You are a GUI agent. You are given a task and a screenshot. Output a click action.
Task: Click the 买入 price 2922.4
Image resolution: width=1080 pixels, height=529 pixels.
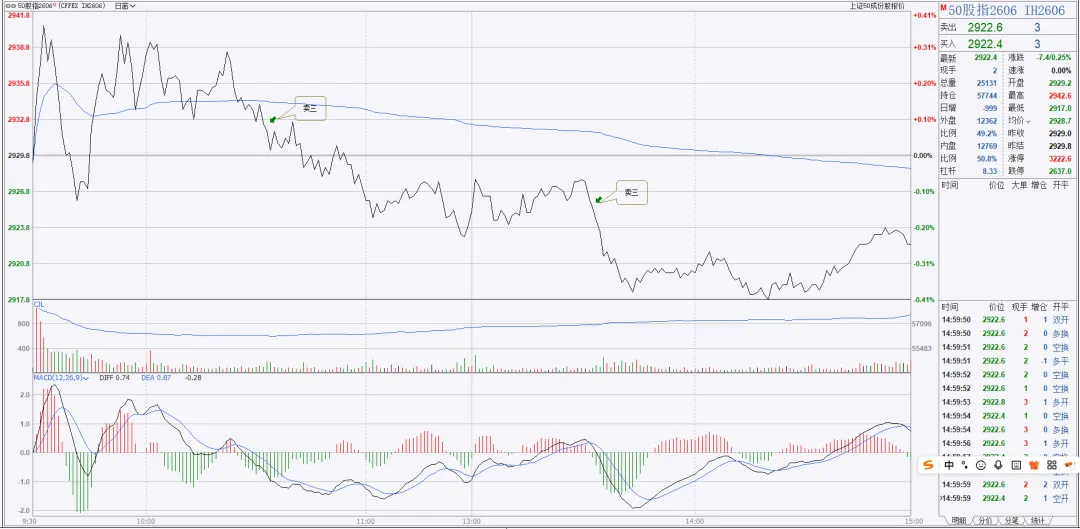(985, 44)
